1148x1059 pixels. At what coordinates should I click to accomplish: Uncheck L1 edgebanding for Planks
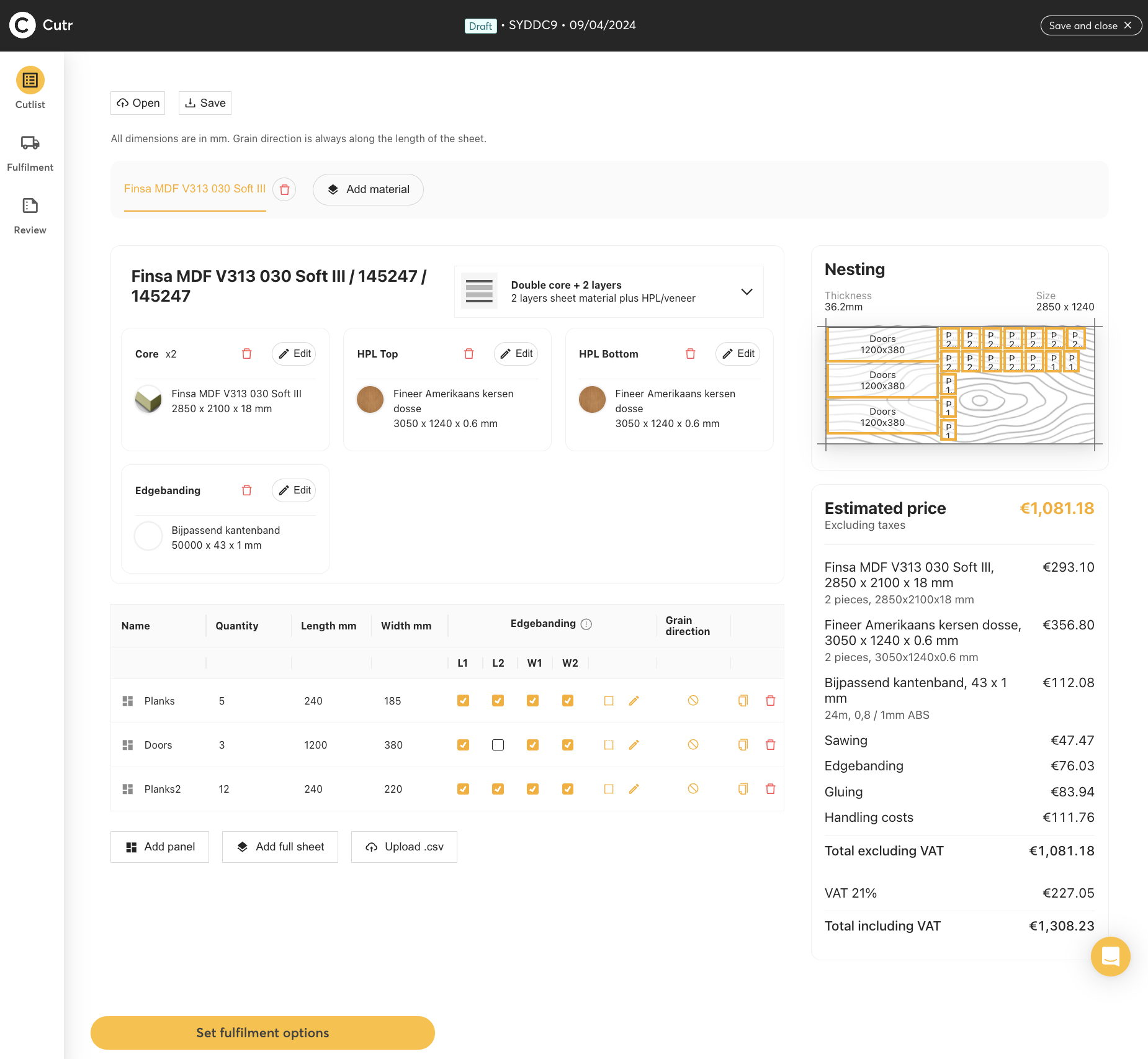[463, 701]
